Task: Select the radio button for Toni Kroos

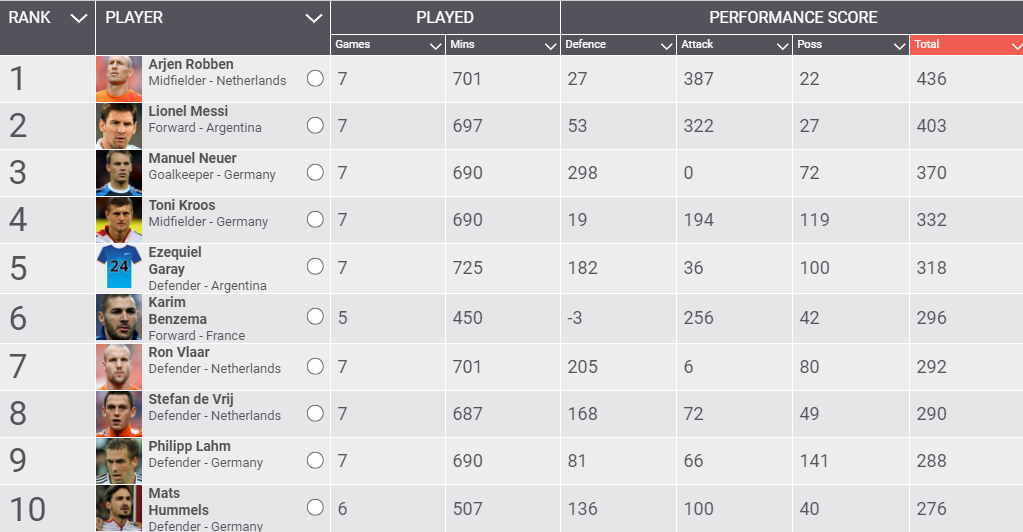Action: click(315, 220)
